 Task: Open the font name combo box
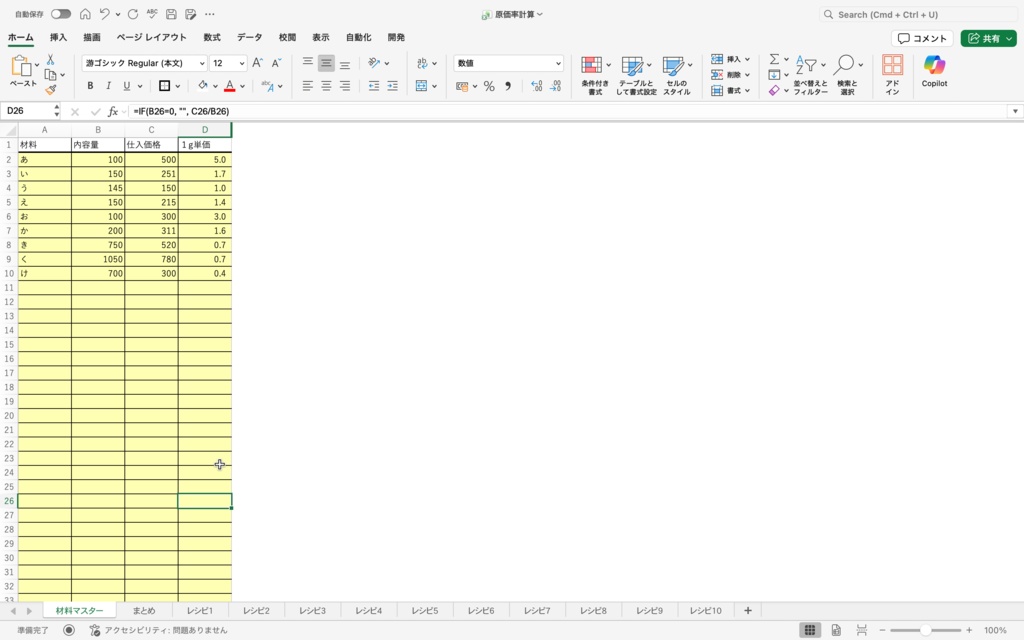point(144,63)
